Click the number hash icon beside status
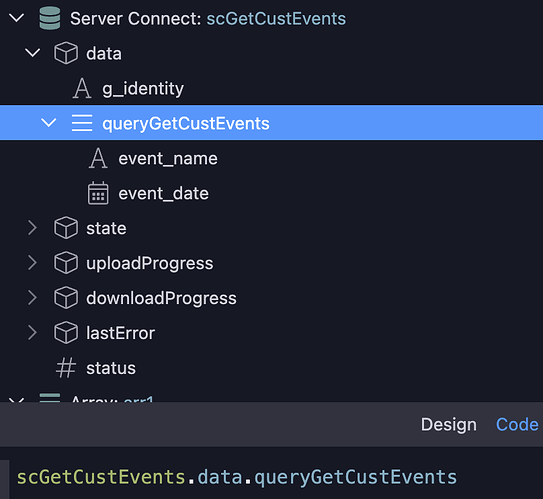This screenshot has width=543, height=499. [66, 368]
